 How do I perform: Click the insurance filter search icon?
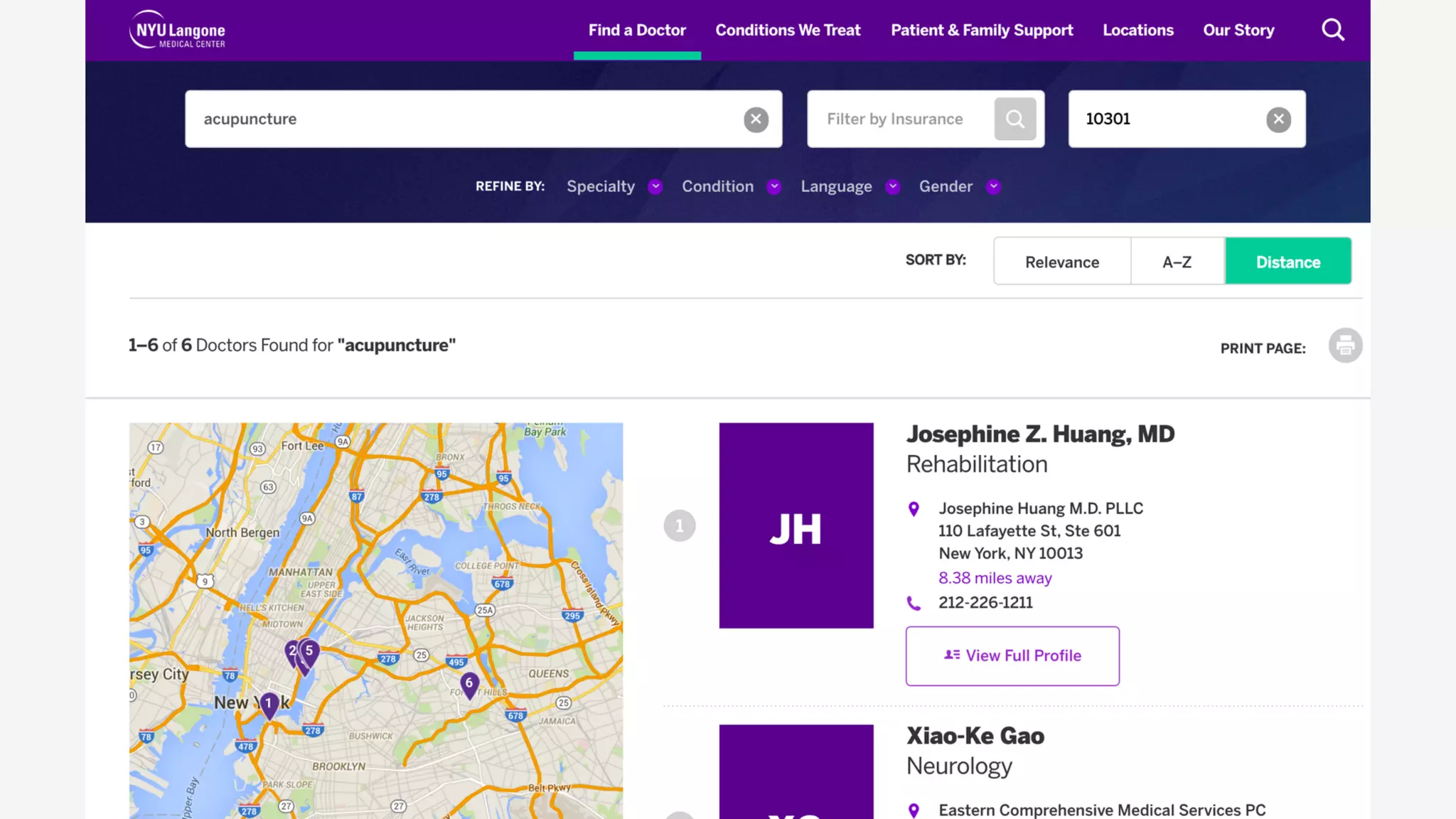[1015, 119]
